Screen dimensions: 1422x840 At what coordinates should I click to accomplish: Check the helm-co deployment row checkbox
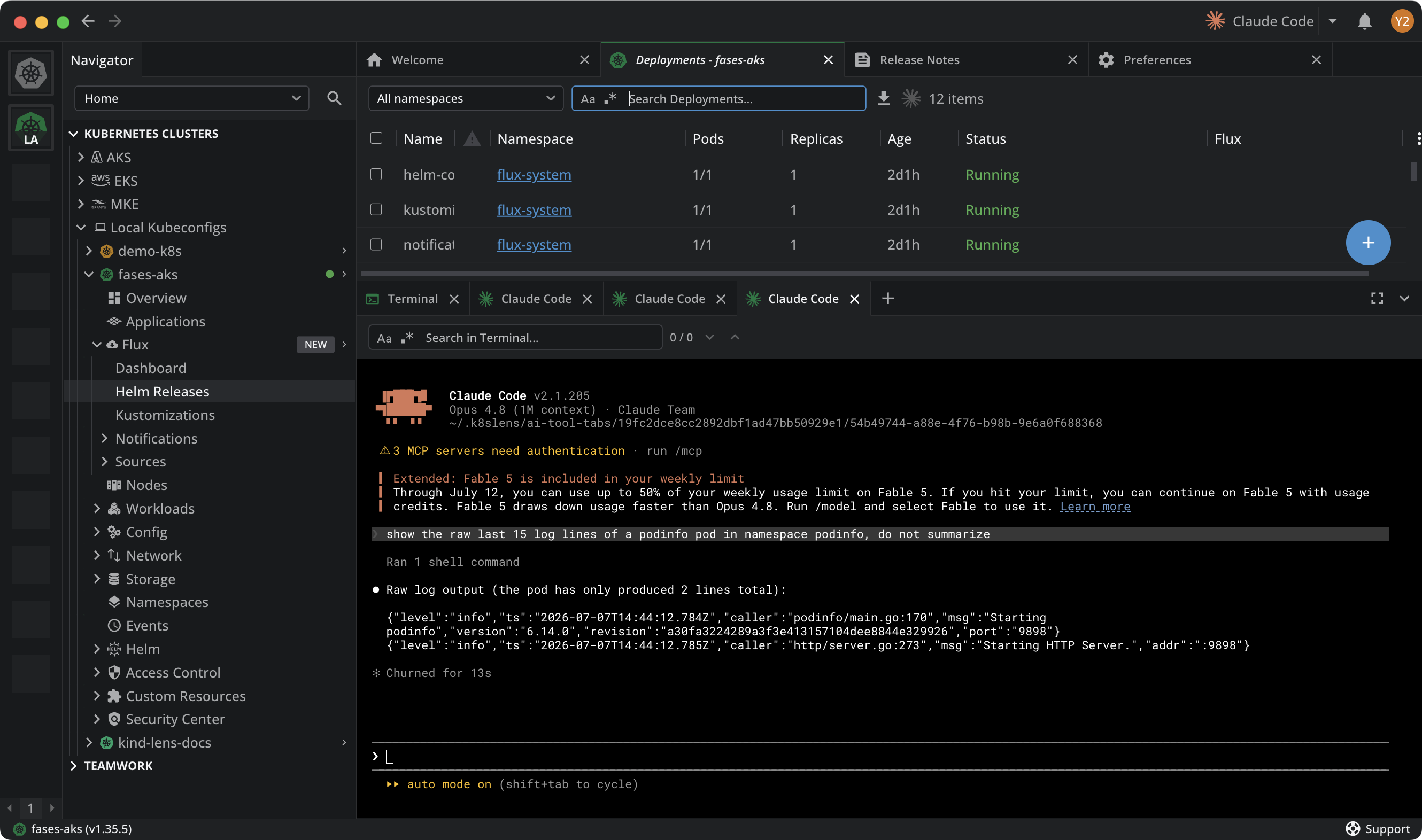376,174
